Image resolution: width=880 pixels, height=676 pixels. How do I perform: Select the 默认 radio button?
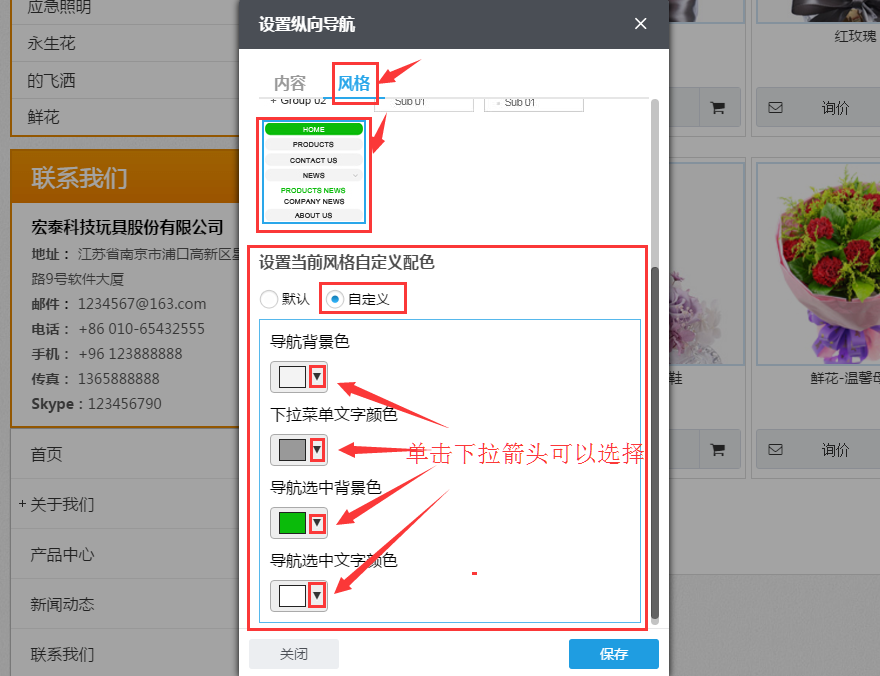[x=269, y=298]
